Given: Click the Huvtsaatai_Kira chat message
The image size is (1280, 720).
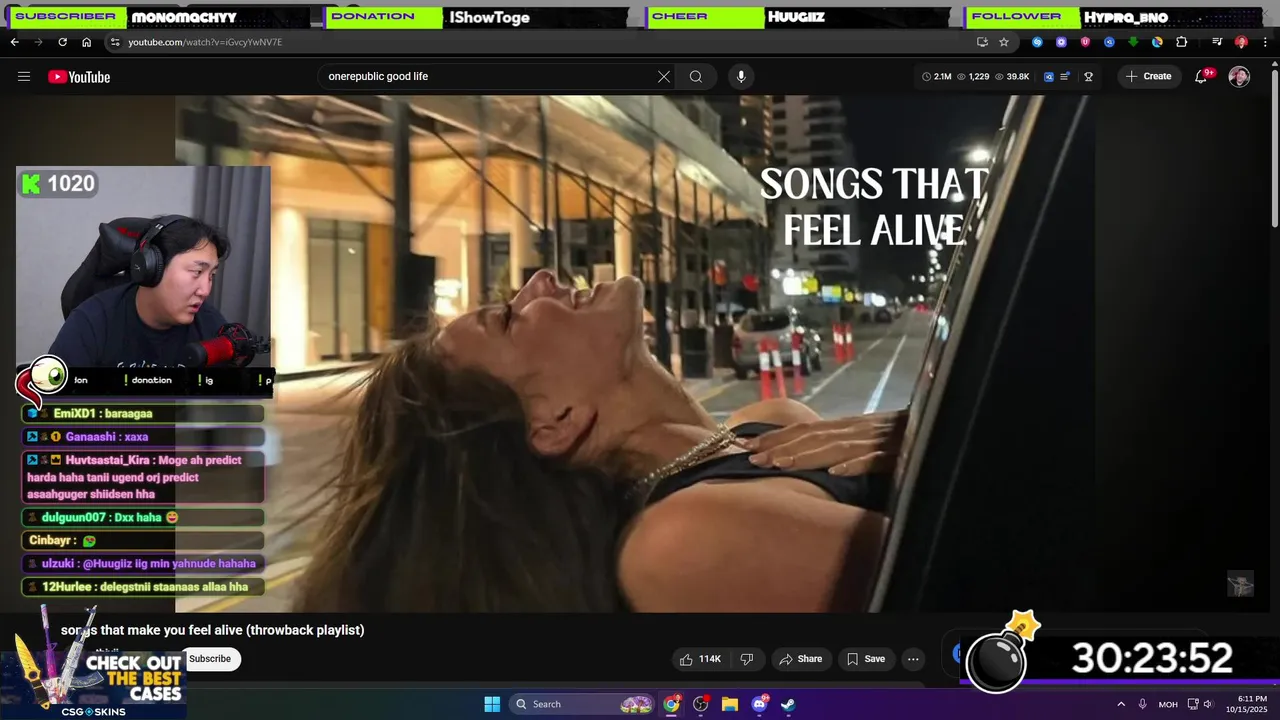Looking at the screenshot, I should 143,477.
